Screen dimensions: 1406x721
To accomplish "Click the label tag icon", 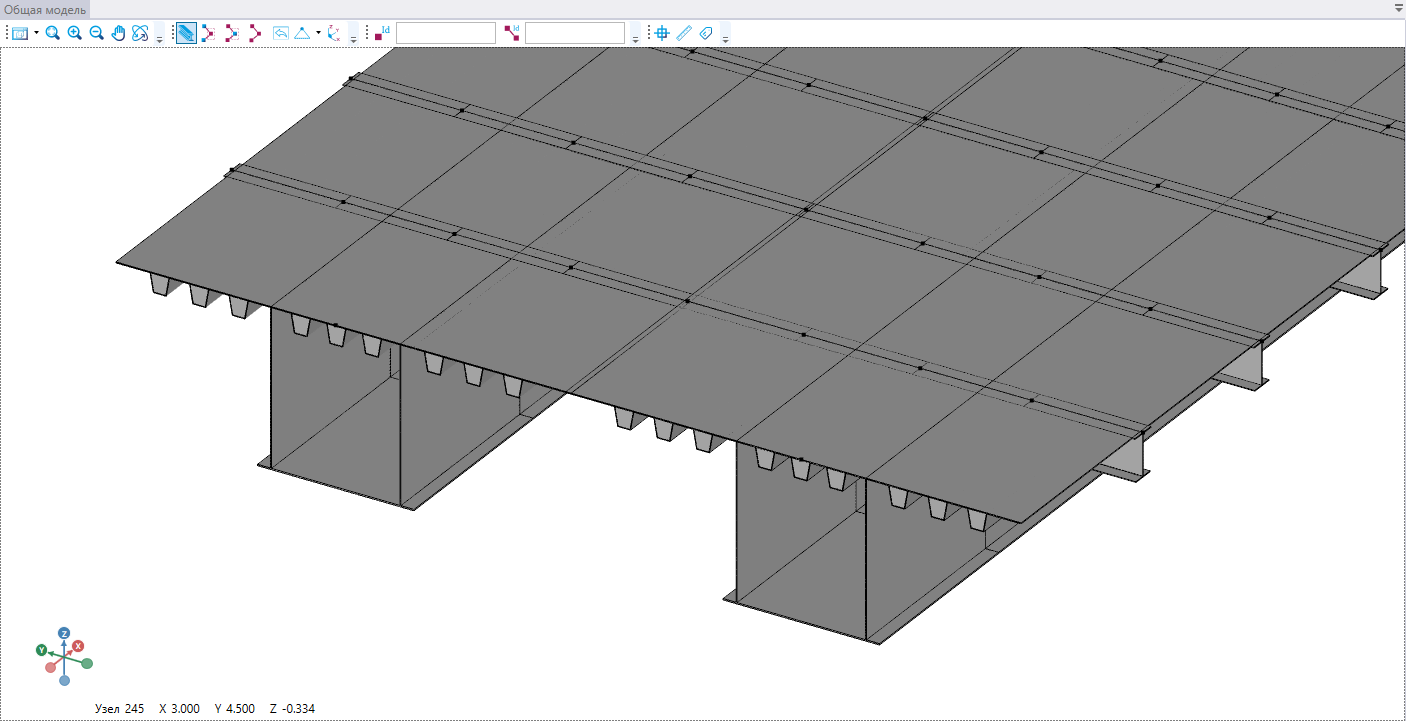I will [x=706, y=33].
